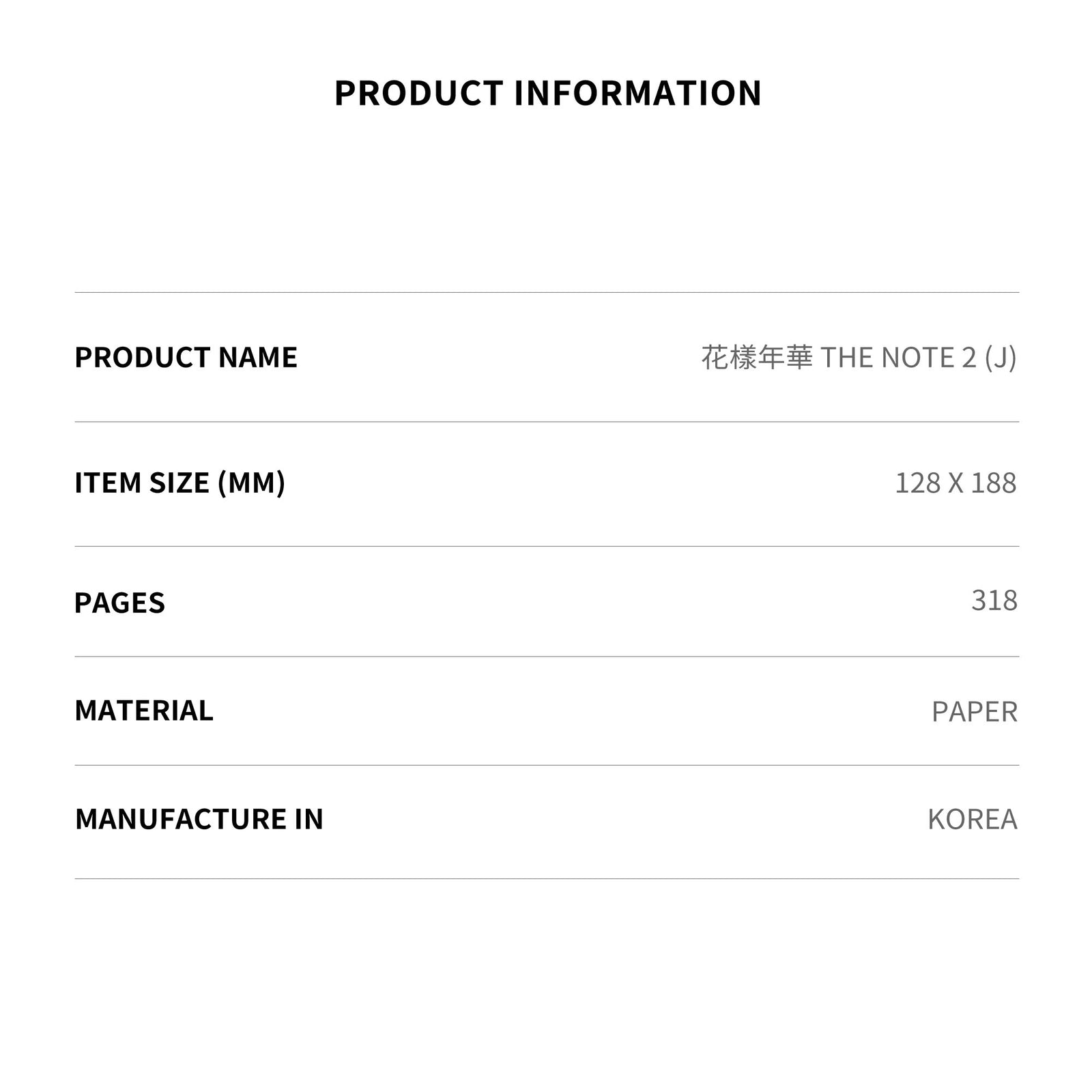This screenshot has height=1092, width=1092.
Task: Click the word NAME in first row
Action: pyautogui.click(x=258, y=358)
